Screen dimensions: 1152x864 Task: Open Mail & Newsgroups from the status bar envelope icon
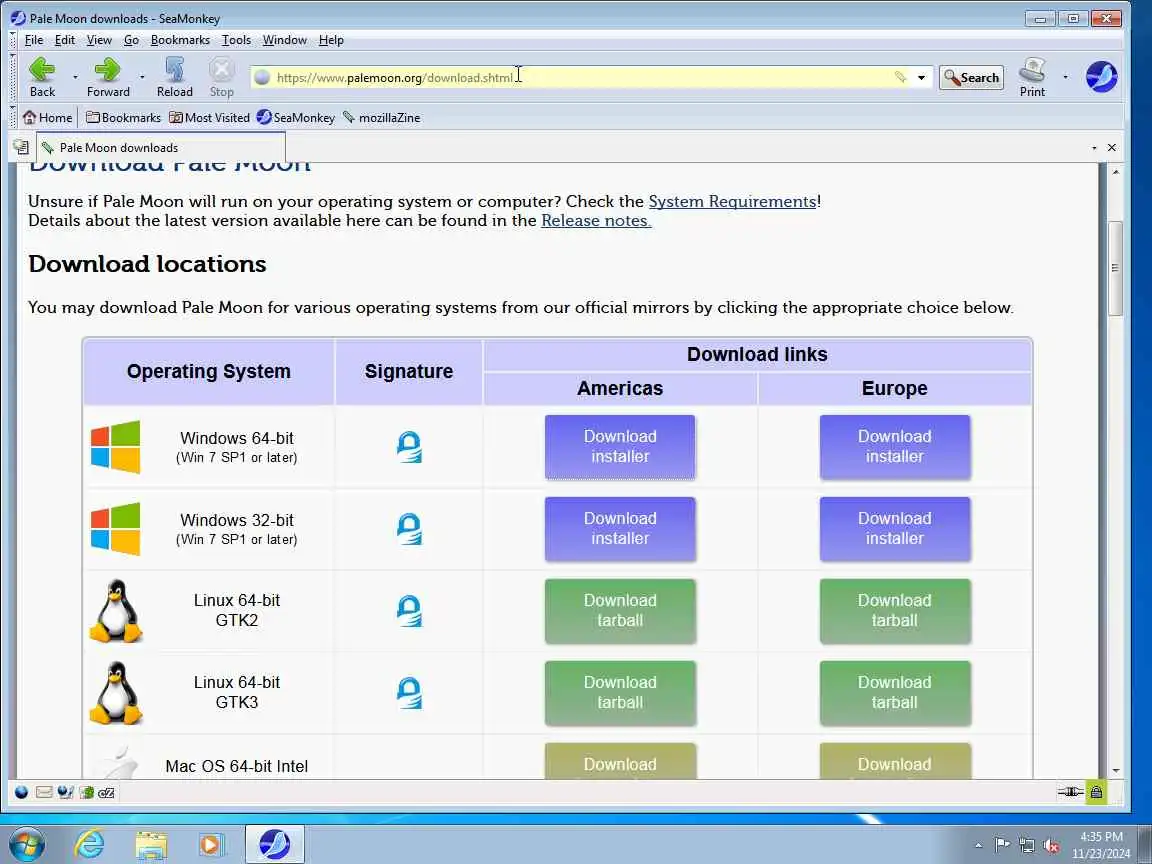tap(44, 792)
